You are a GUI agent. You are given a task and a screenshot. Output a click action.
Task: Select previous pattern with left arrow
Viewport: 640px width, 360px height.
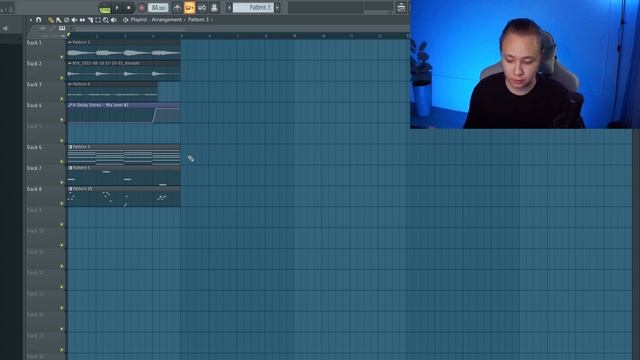229,8
